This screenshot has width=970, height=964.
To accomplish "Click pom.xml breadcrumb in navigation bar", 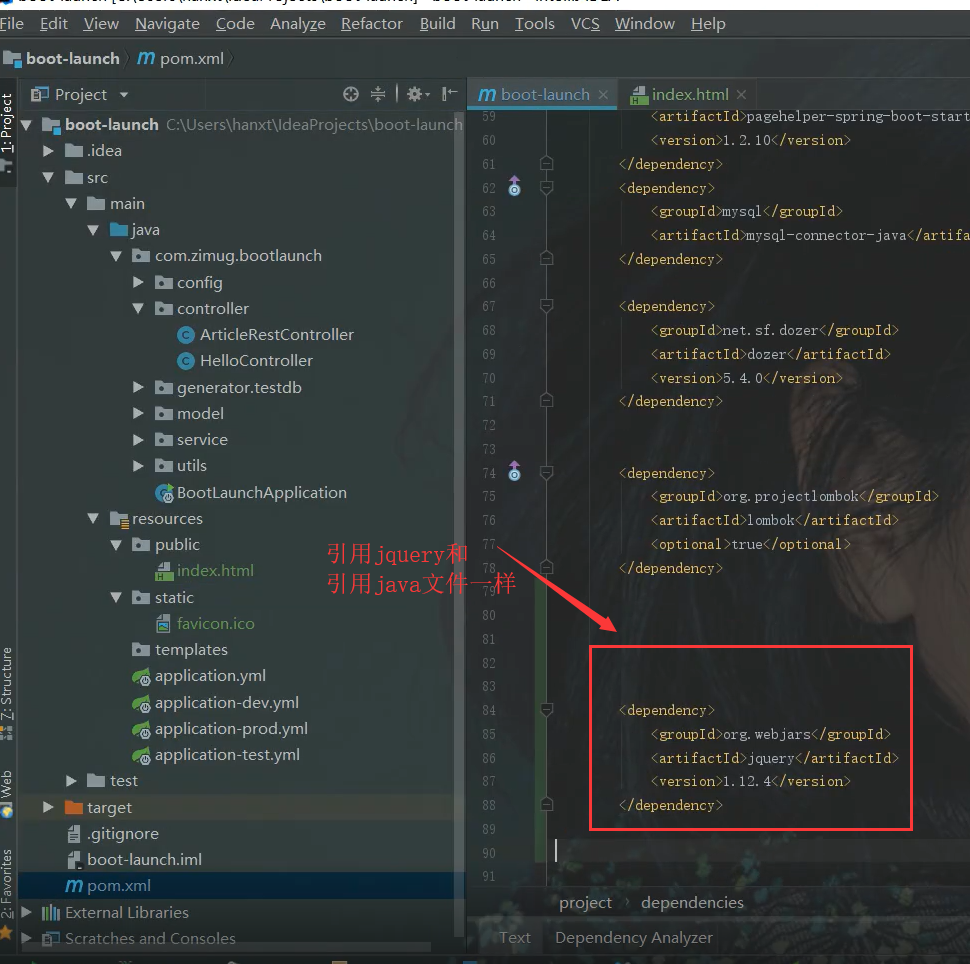I will [x=181, y=59].
